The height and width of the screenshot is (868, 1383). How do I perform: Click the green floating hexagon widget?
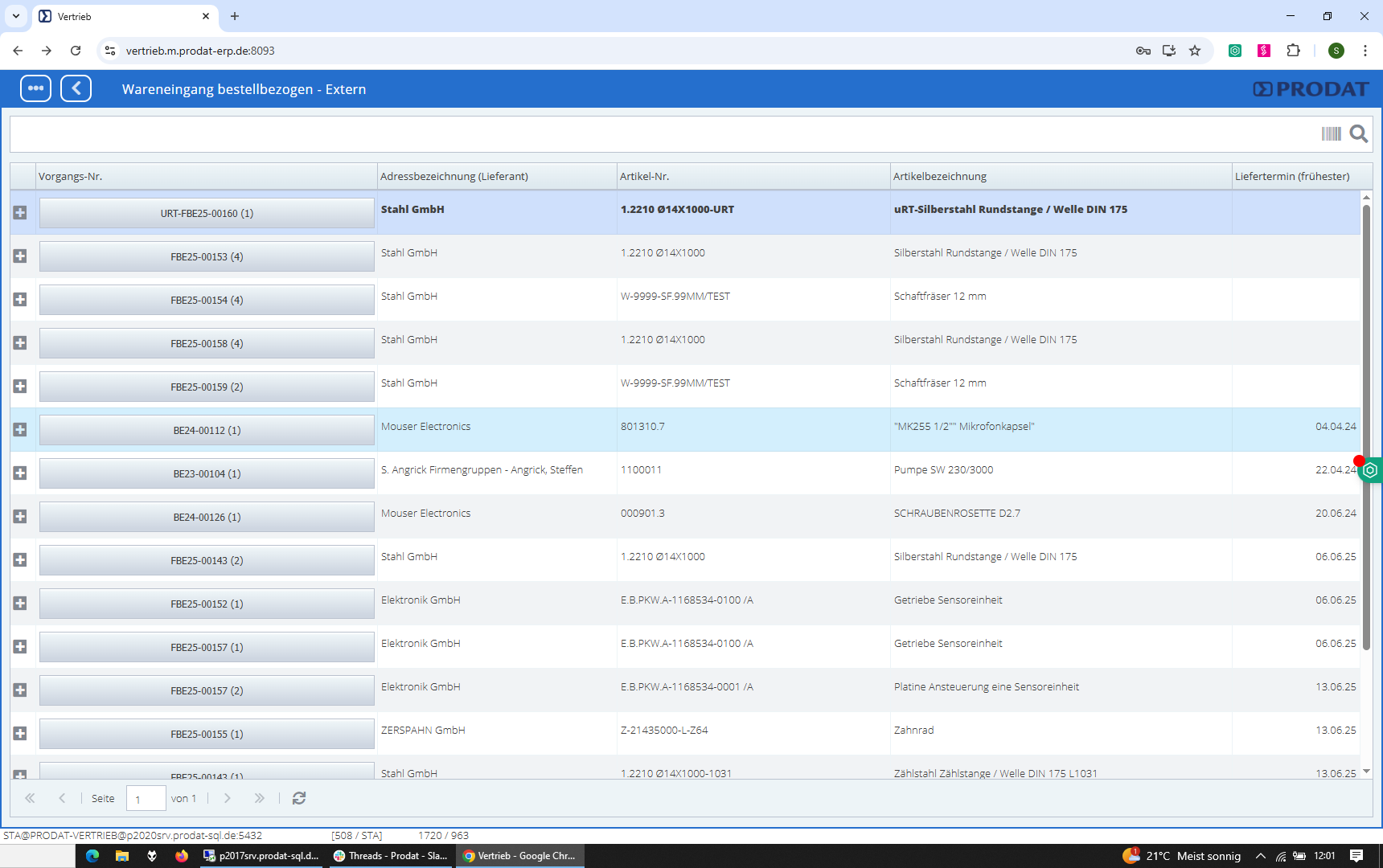(x=1370, y=470)
